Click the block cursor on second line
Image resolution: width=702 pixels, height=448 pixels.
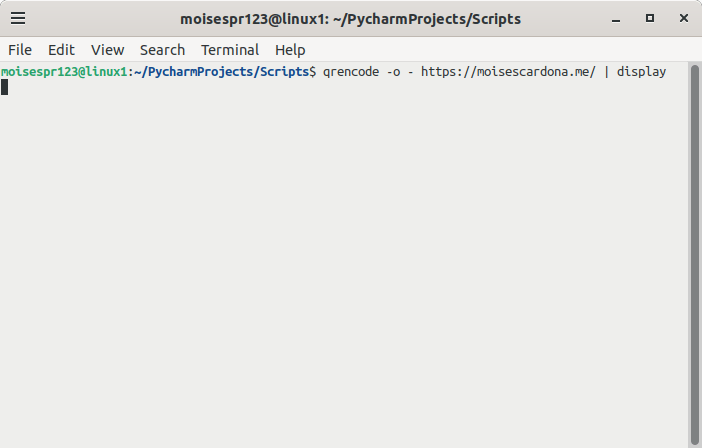point(4,88)
